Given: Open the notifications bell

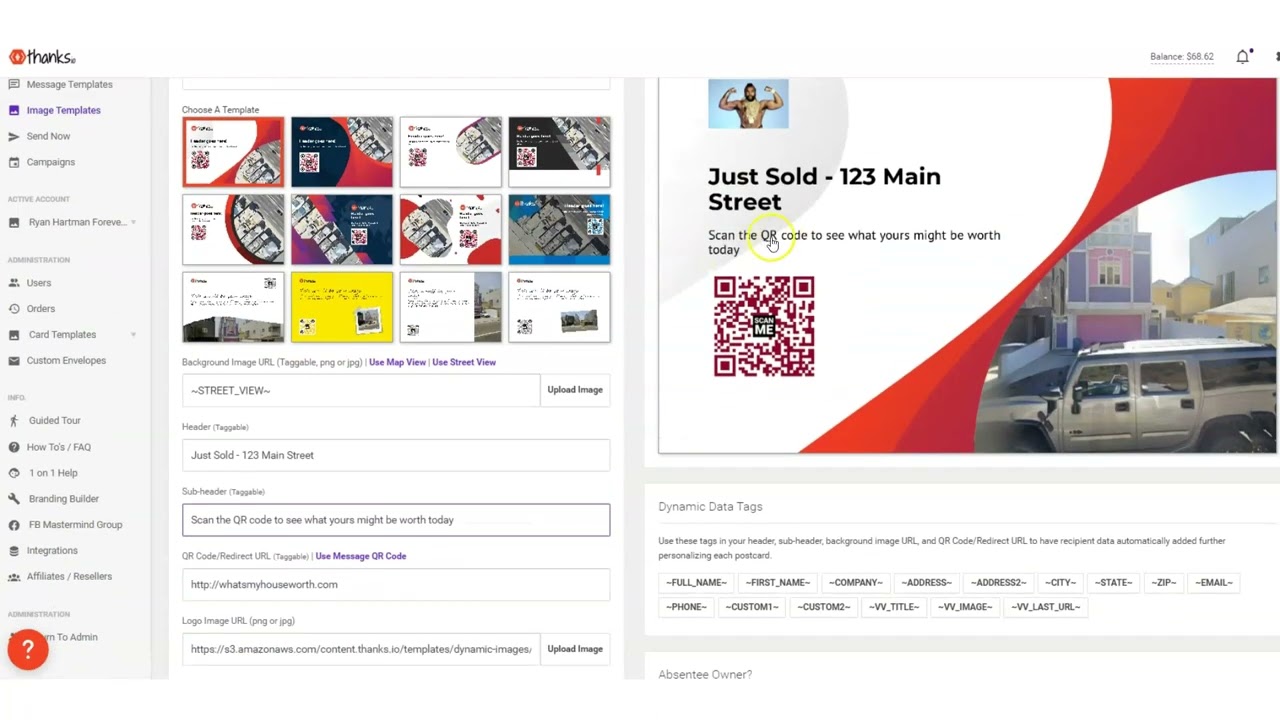Looking at the screenshot, I should 1243,57.
